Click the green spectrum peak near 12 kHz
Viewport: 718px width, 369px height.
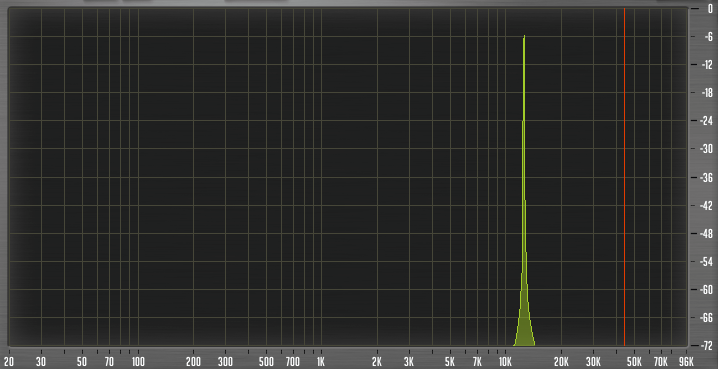pyautogui.click(x=524, y=190)
